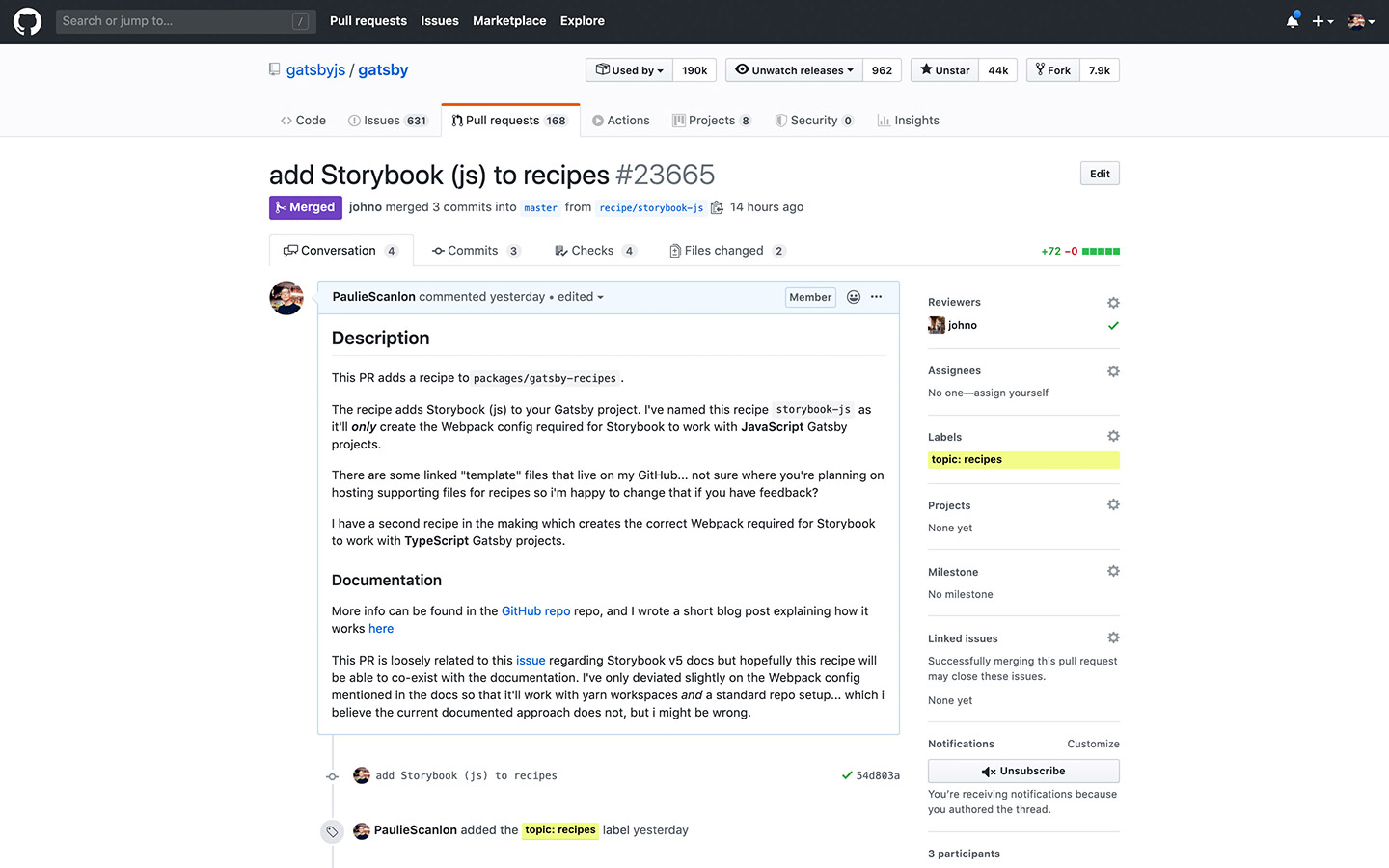The image size is (1389, 868).
Task: Open PaulieScanlon's large avatar
Action: 286,298
